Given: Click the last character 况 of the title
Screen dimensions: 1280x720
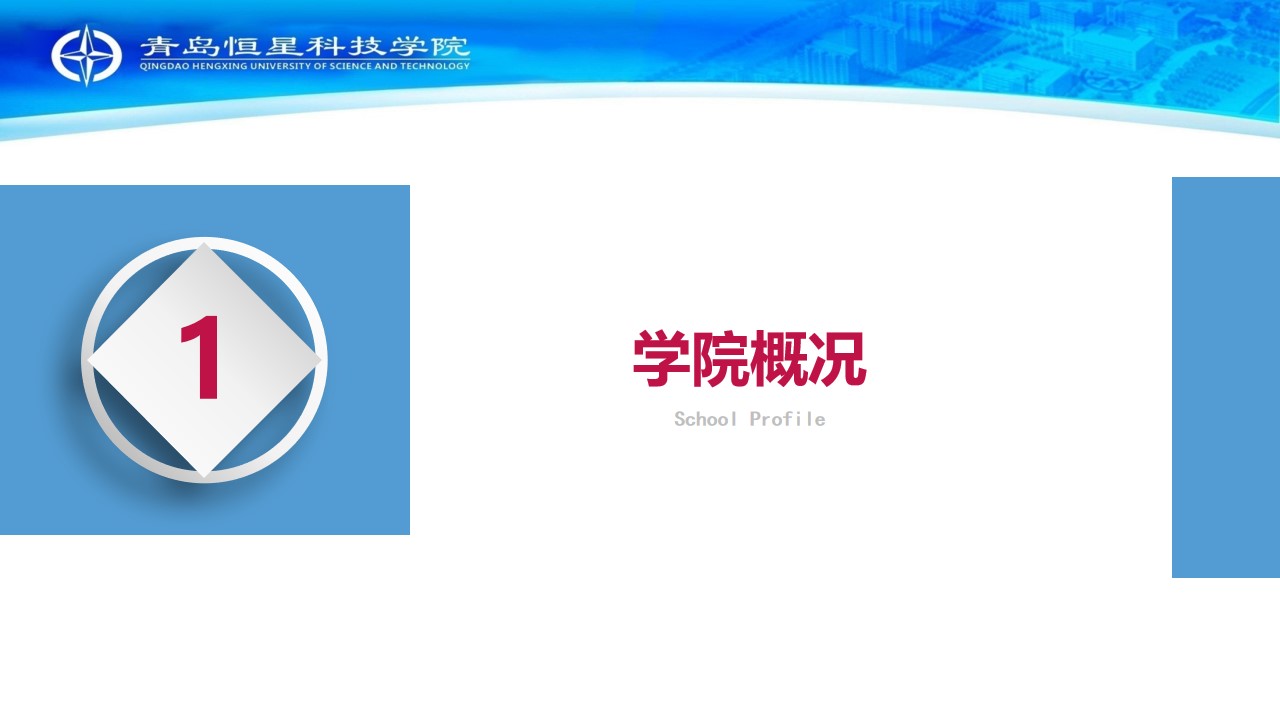Looking at the screenshot, I should 838,359.
